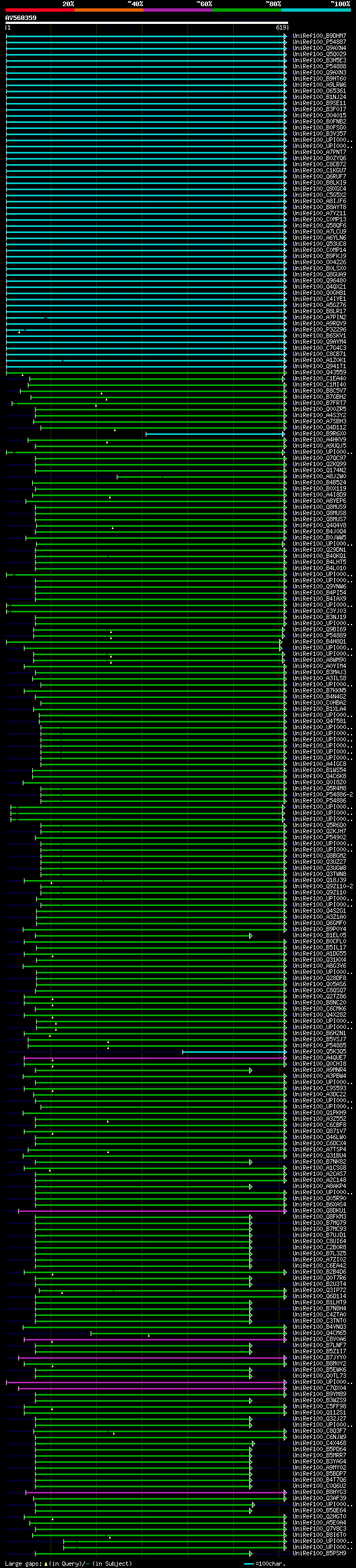This screenshot has height=1568, width=356.
Task: Open hit UniRef100_B3H5E3
Action: pyautogui.click(x=319, y=61)
